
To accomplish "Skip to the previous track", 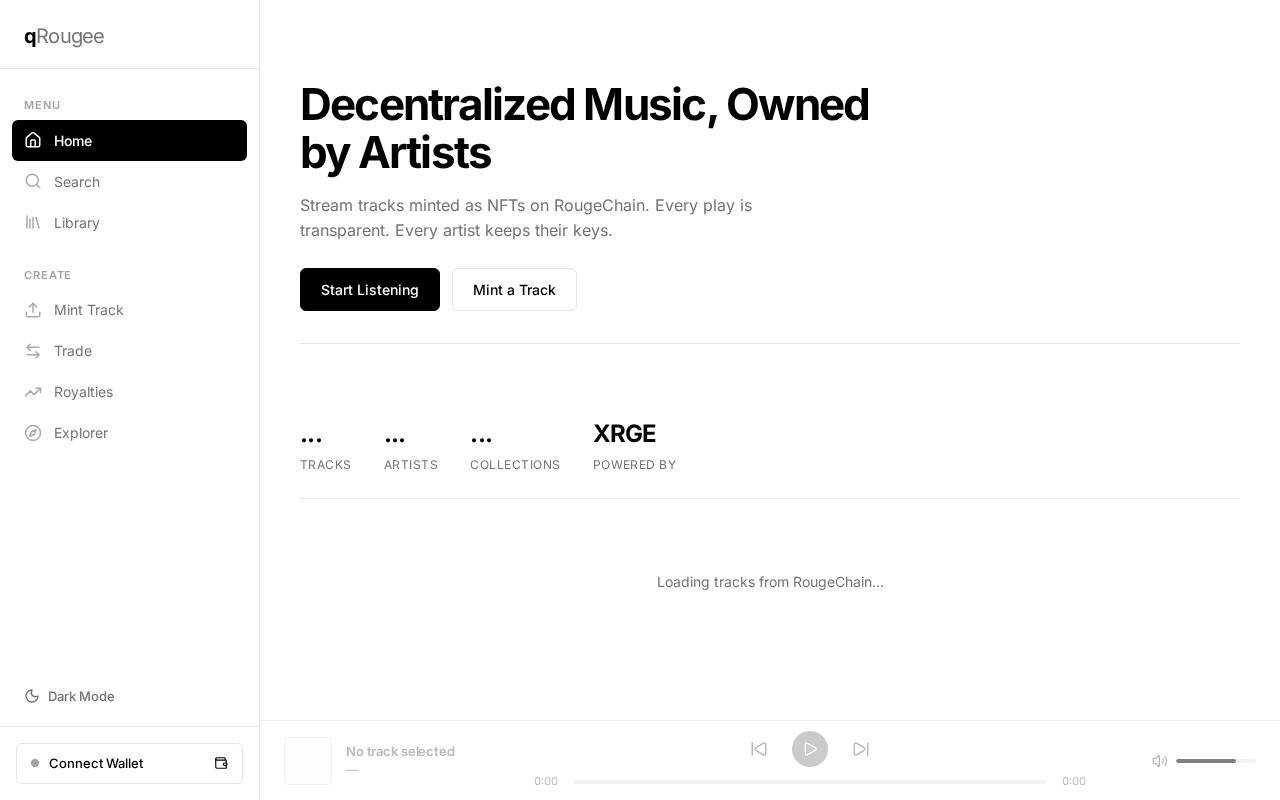I will coord(759,749).
